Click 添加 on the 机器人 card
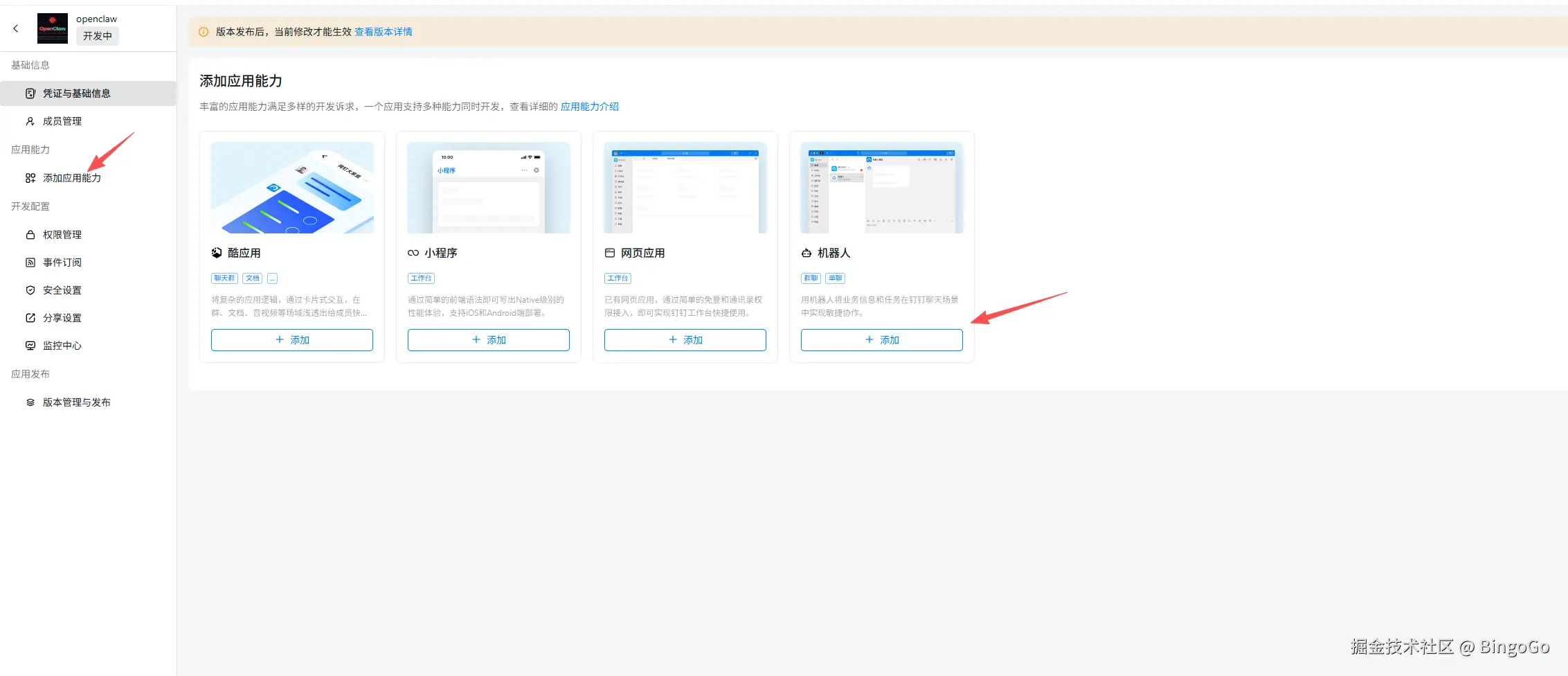This screenshot has width=1568, height=676. [x=881, y=339]
